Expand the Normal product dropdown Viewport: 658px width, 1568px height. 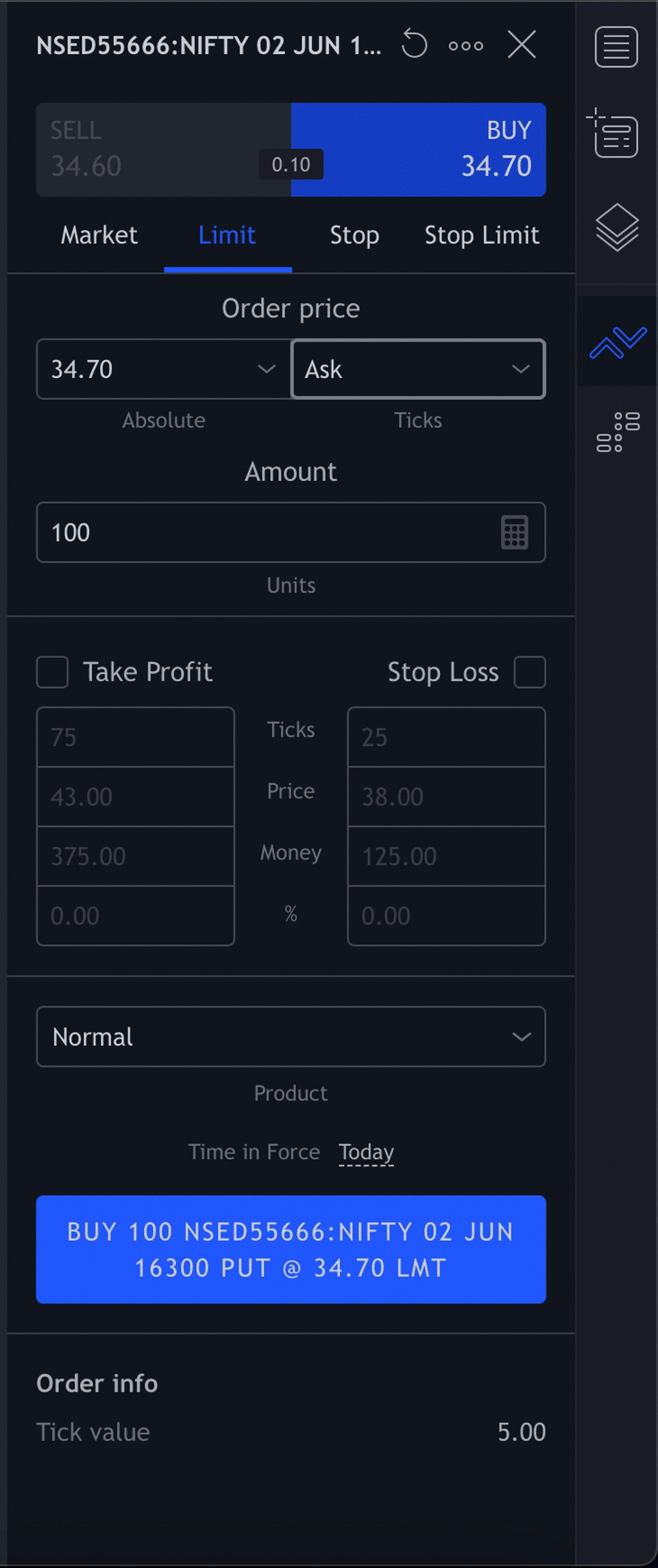(291, 1036)
